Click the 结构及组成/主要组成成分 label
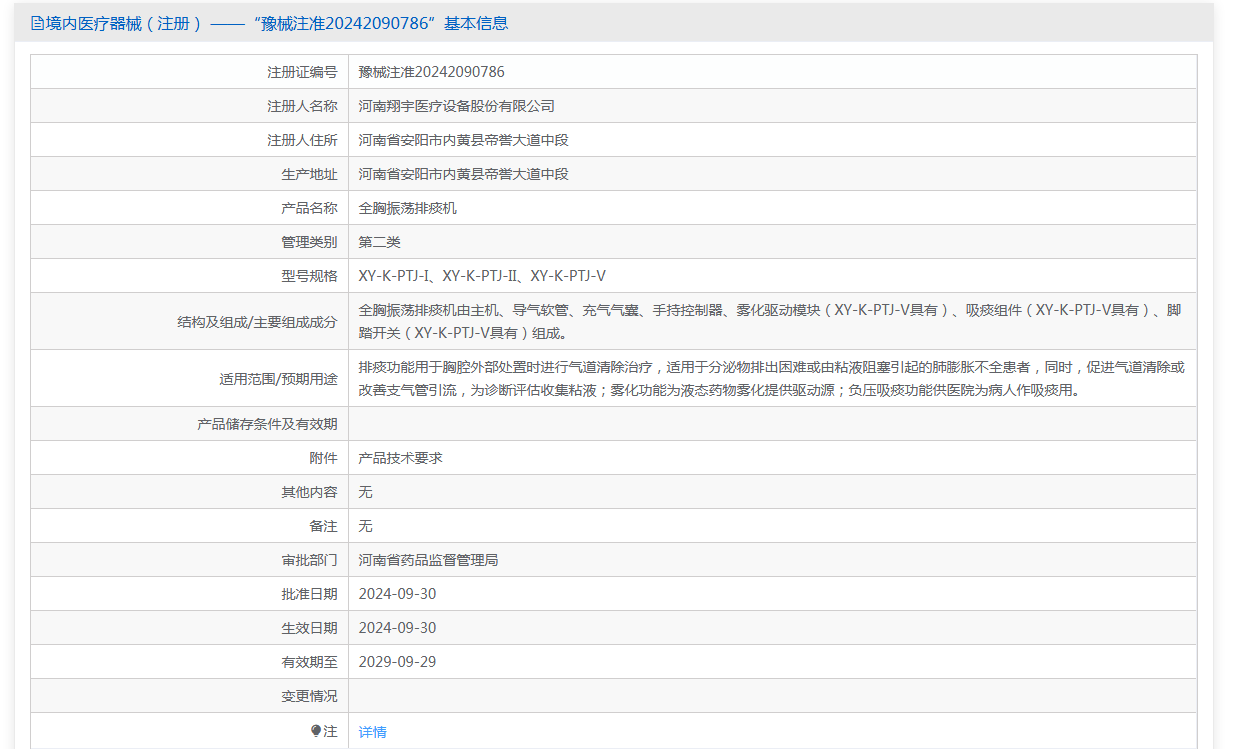1257x749 pixels. pos(257,322)
